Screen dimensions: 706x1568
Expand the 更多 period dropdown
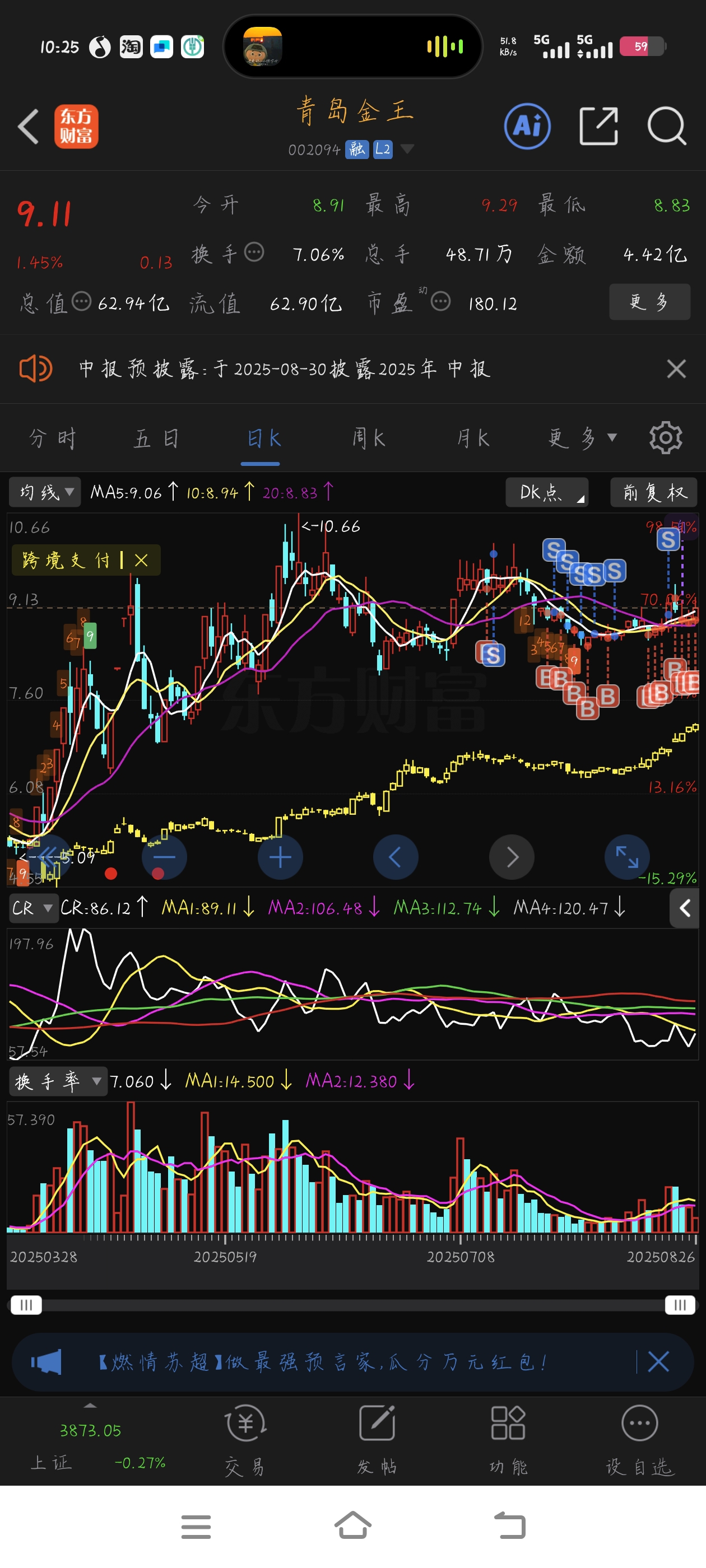pos(583,438)
